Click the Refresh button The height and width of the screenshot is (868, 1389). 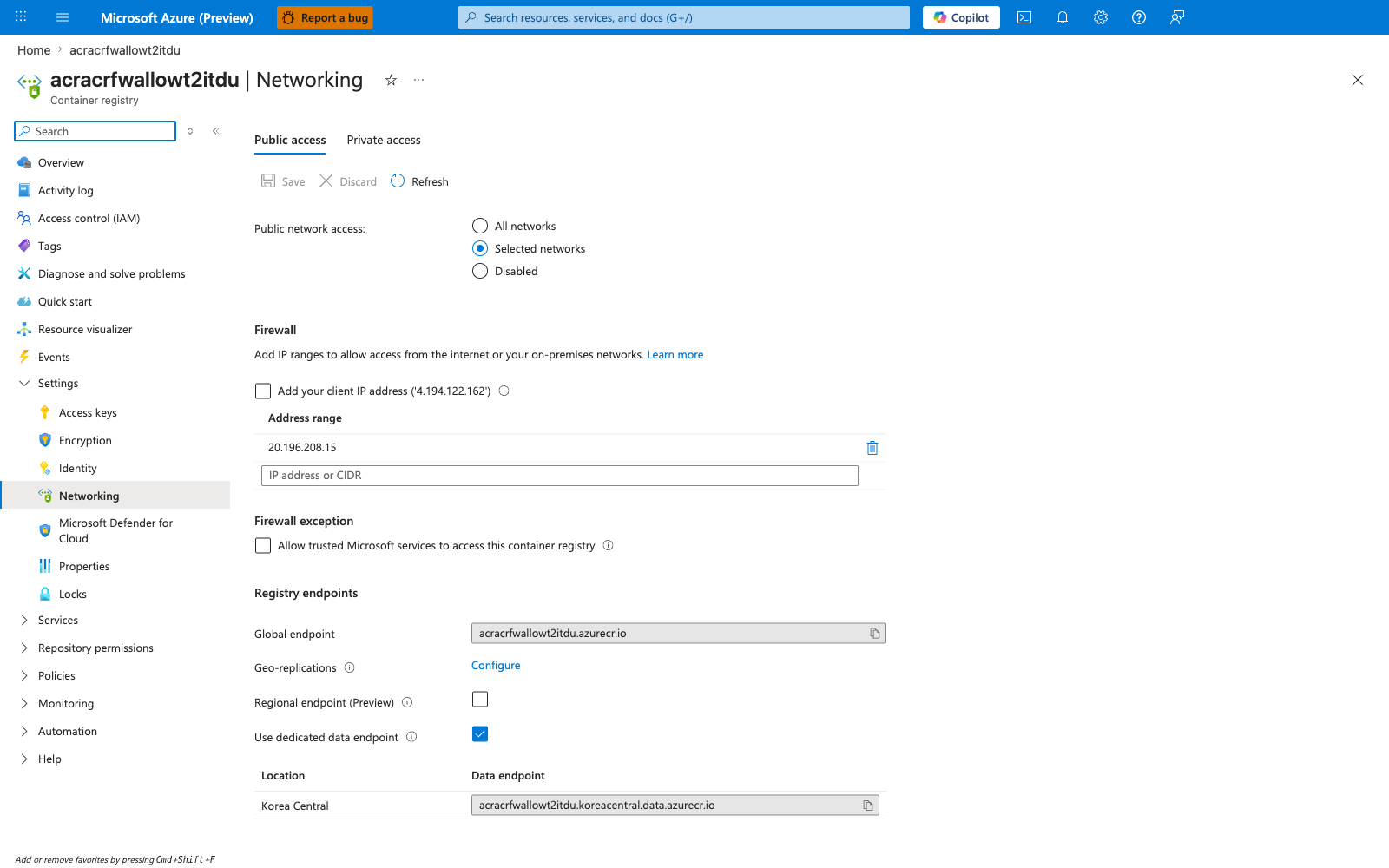[x=420, y=181]
